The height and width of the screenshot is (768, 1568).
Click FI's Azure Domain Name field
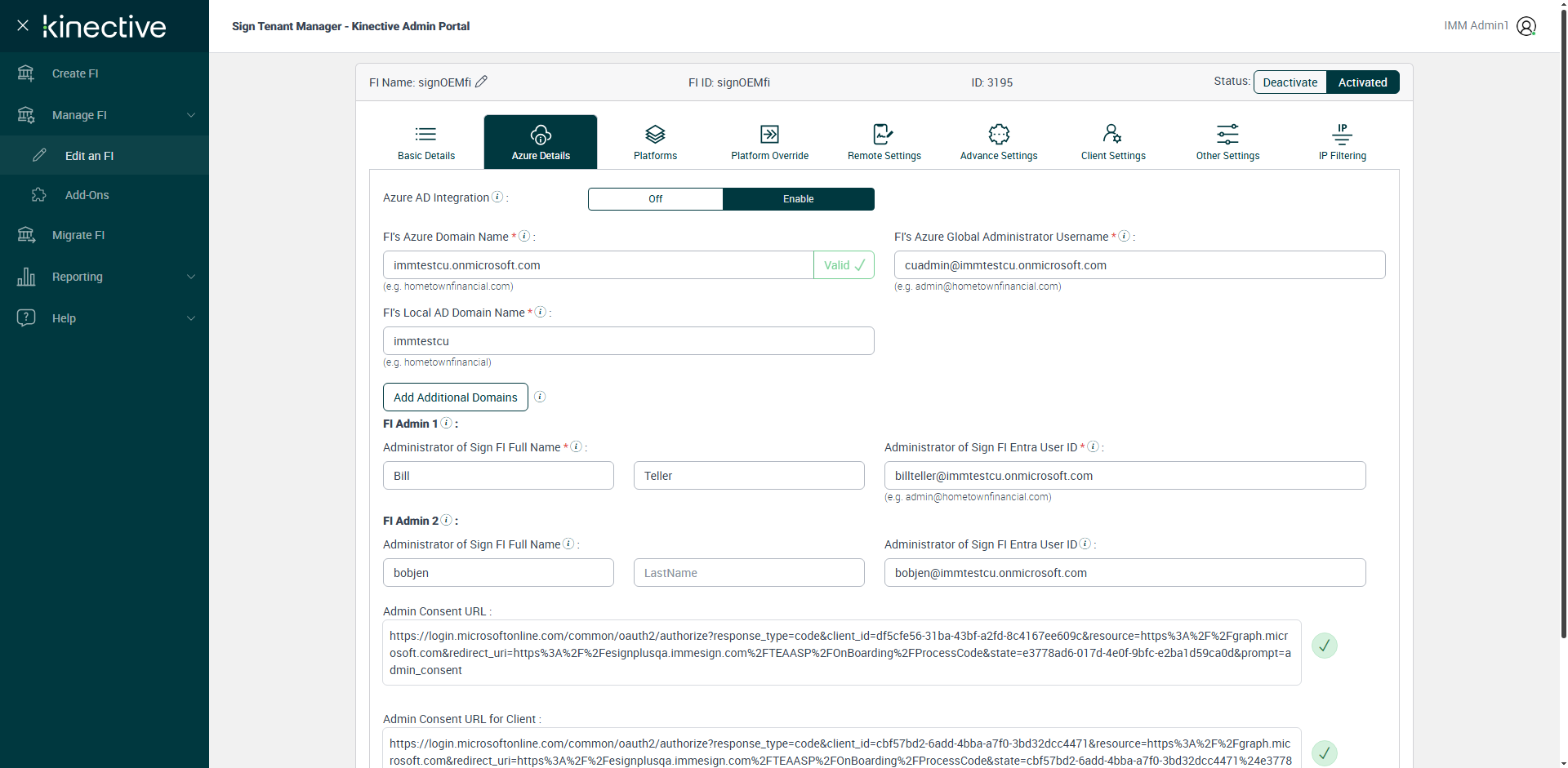pyautogui.click(x=599, y=265)
